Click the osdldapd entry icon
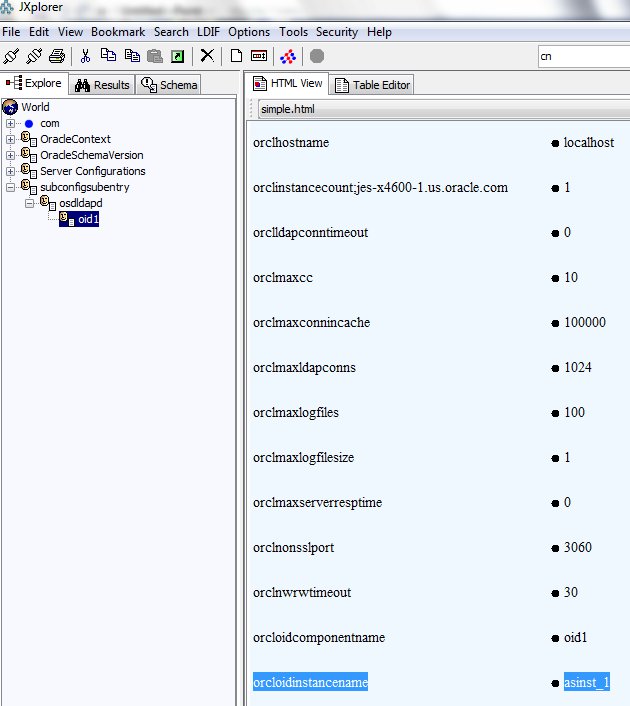 pyautogui.click(x=48, y=203)
